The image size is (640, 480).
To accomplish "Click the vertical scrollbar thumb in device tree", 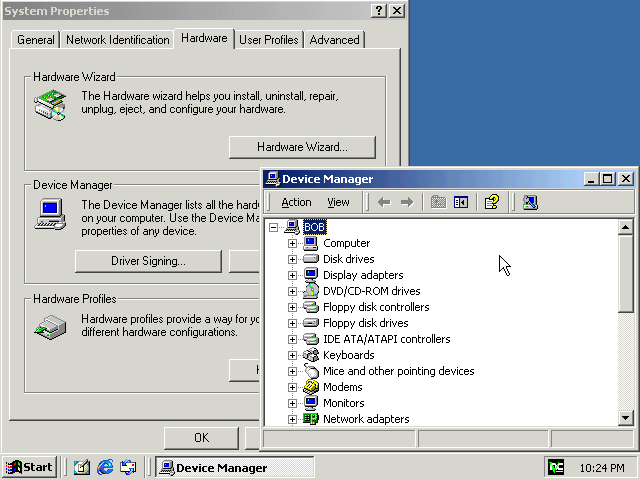I will 625,273.
